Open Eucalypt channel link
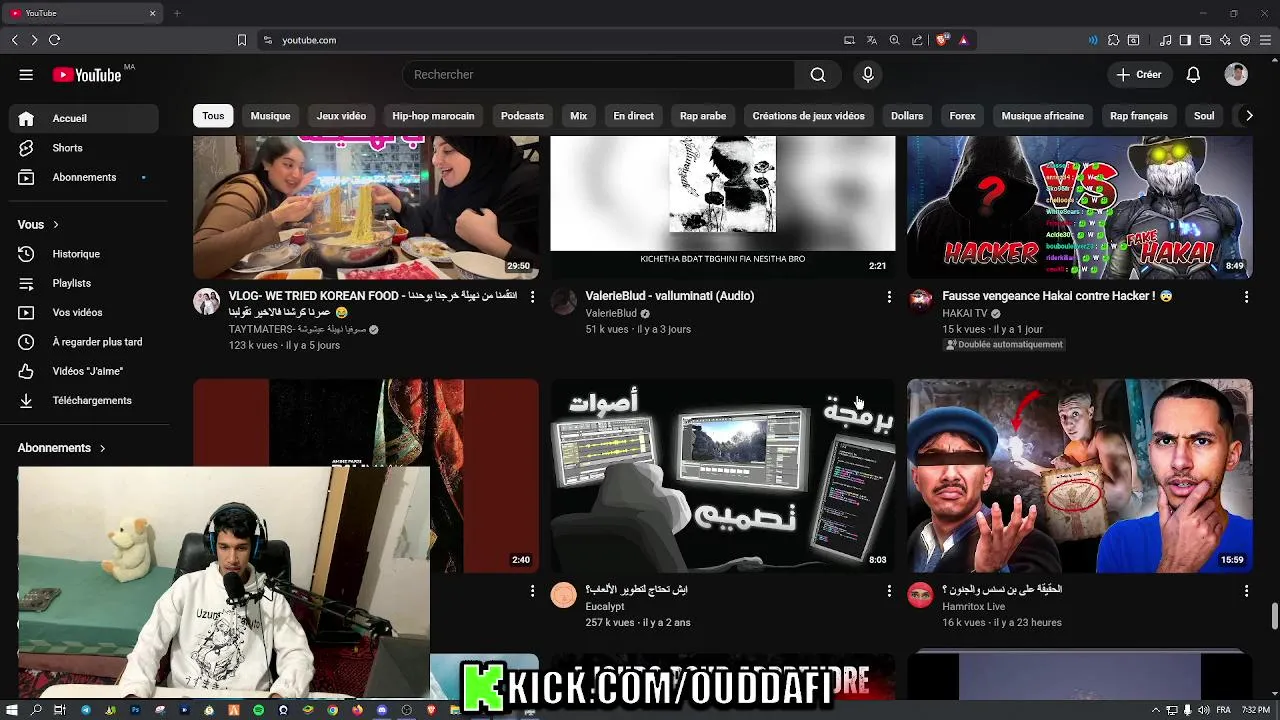The image size is (1280, 720). (x=605, y=607)
